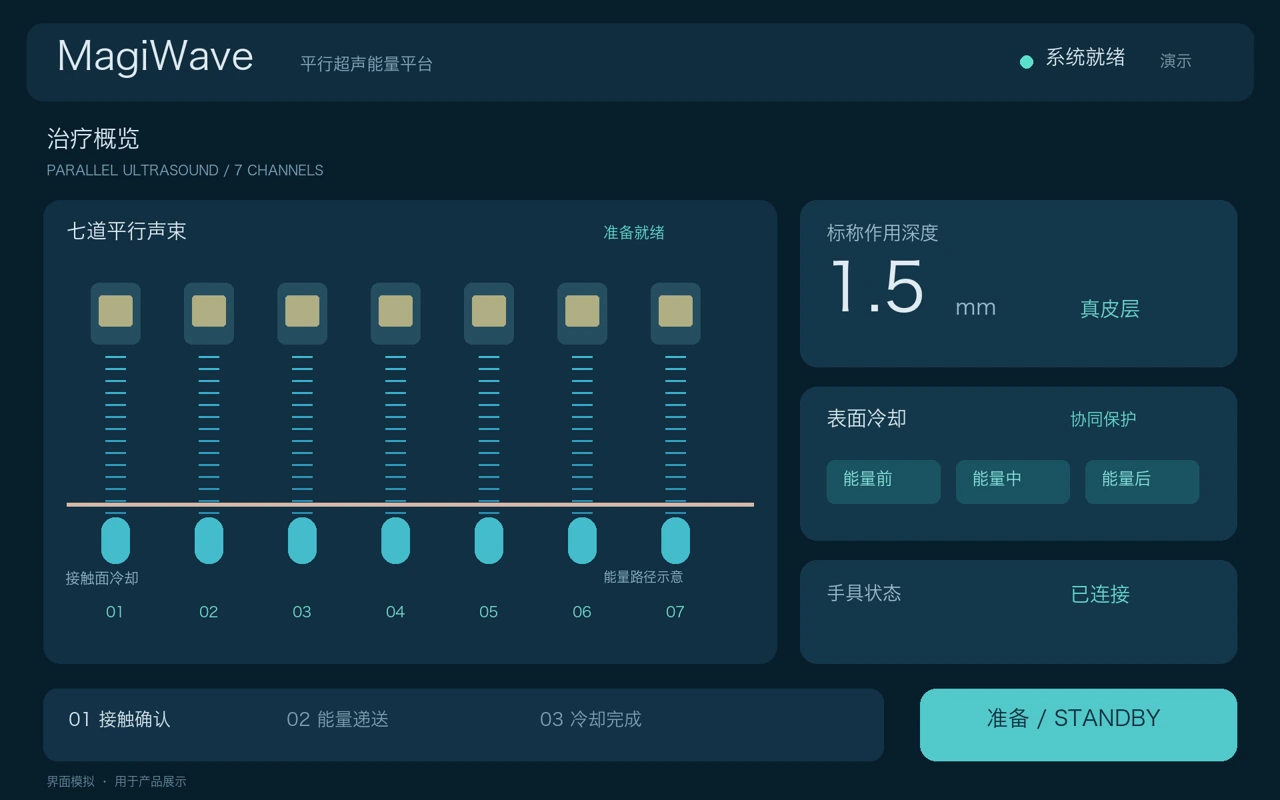Click the 1.5 mm depth value
This screenshot has width=1280, height=800.
point(913,288)
